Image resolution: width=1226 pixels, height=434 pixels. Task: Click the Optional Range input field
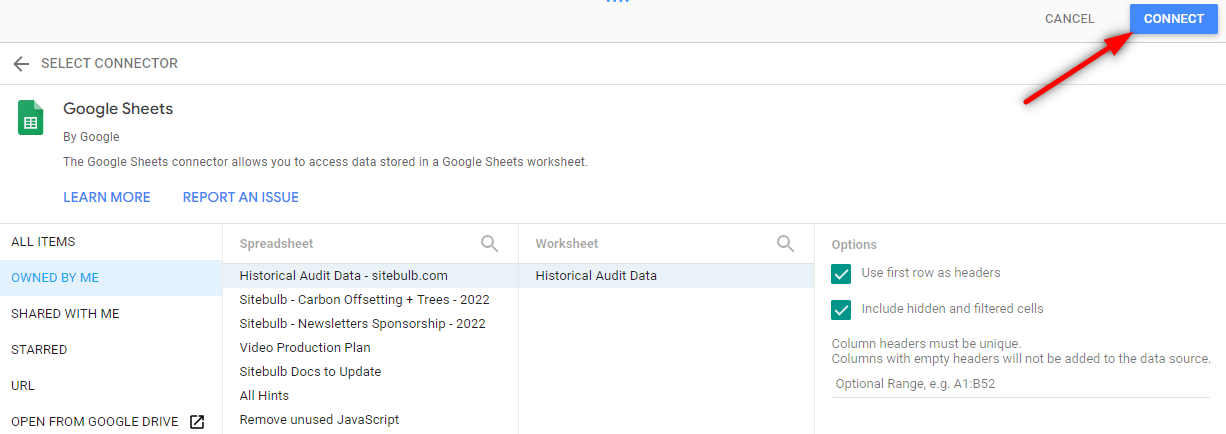1021,384
